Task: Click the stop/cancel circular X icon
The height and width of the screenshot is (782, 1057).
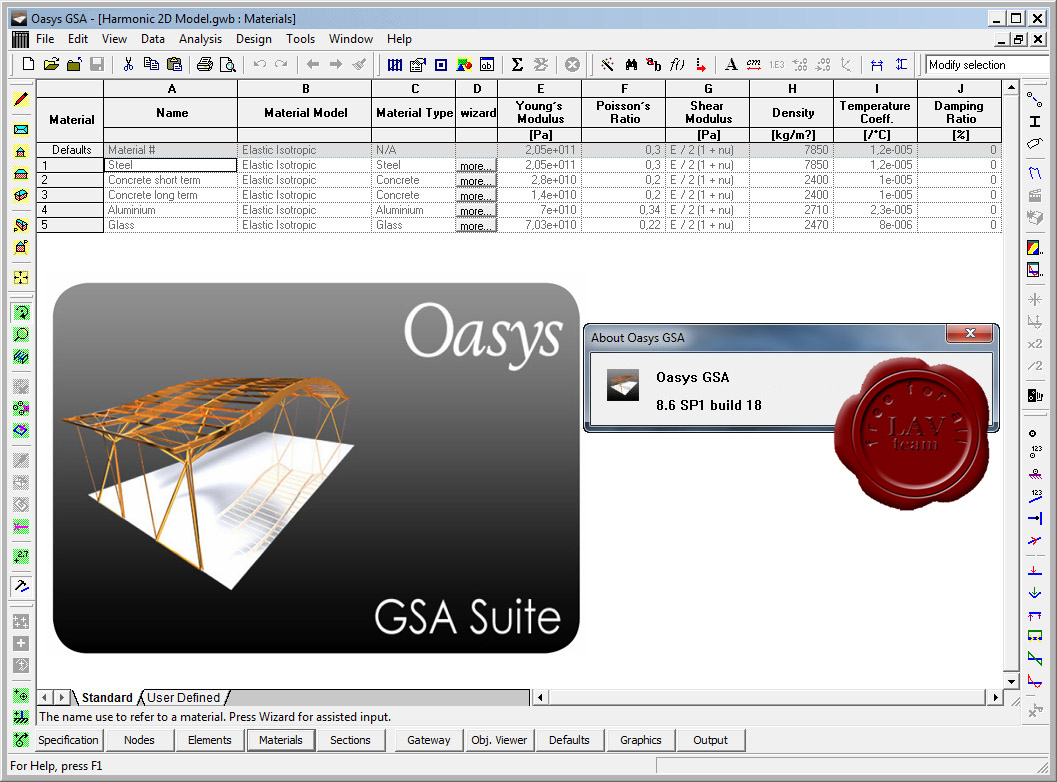Action: [x=572, y=65]
